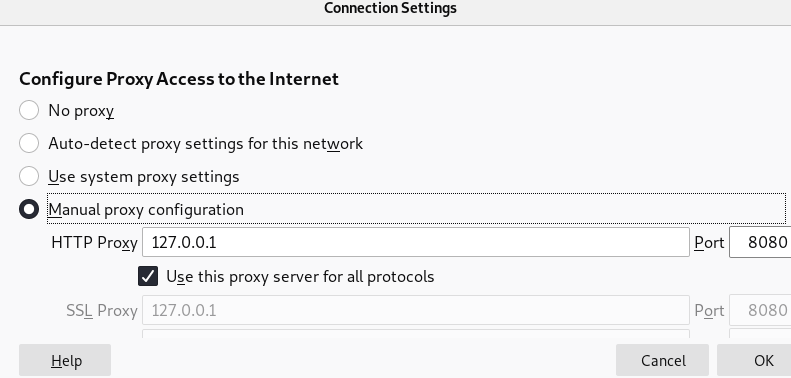Cancel the Connection Settings dialog

[x=662, y=360]
